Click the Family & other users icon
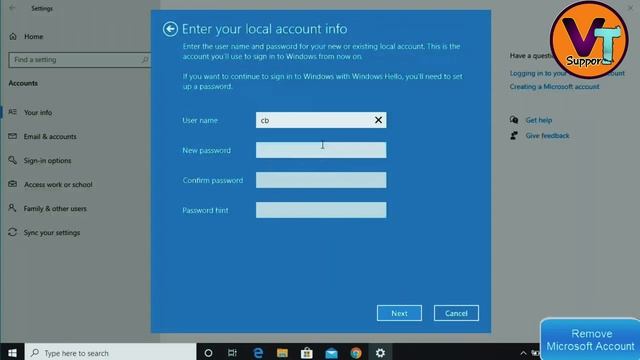This screenshot has height=360, width=640. [x=13, y=208]
